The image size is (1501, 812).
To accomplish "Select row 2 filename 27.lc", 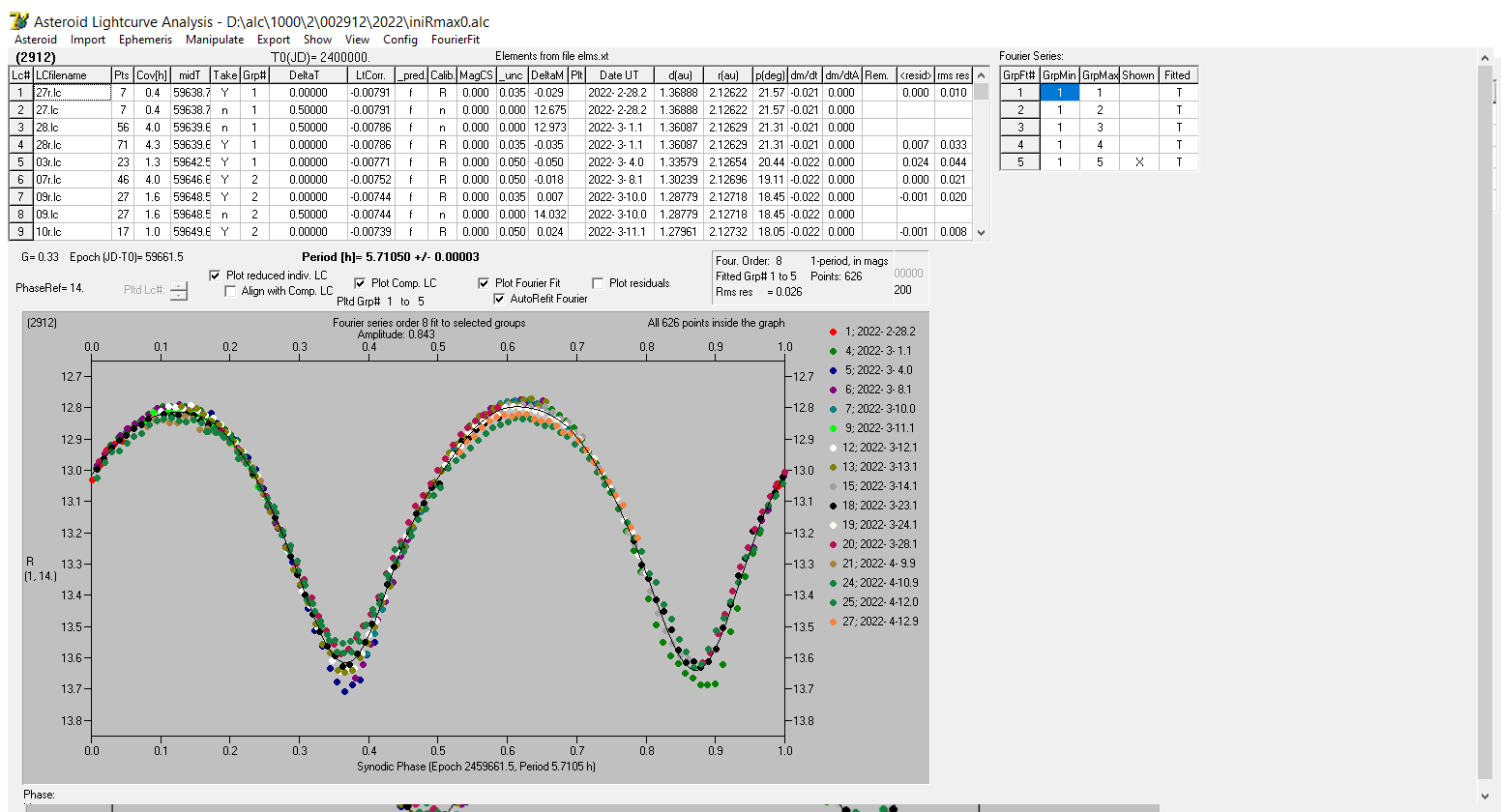I will (72, 110).
